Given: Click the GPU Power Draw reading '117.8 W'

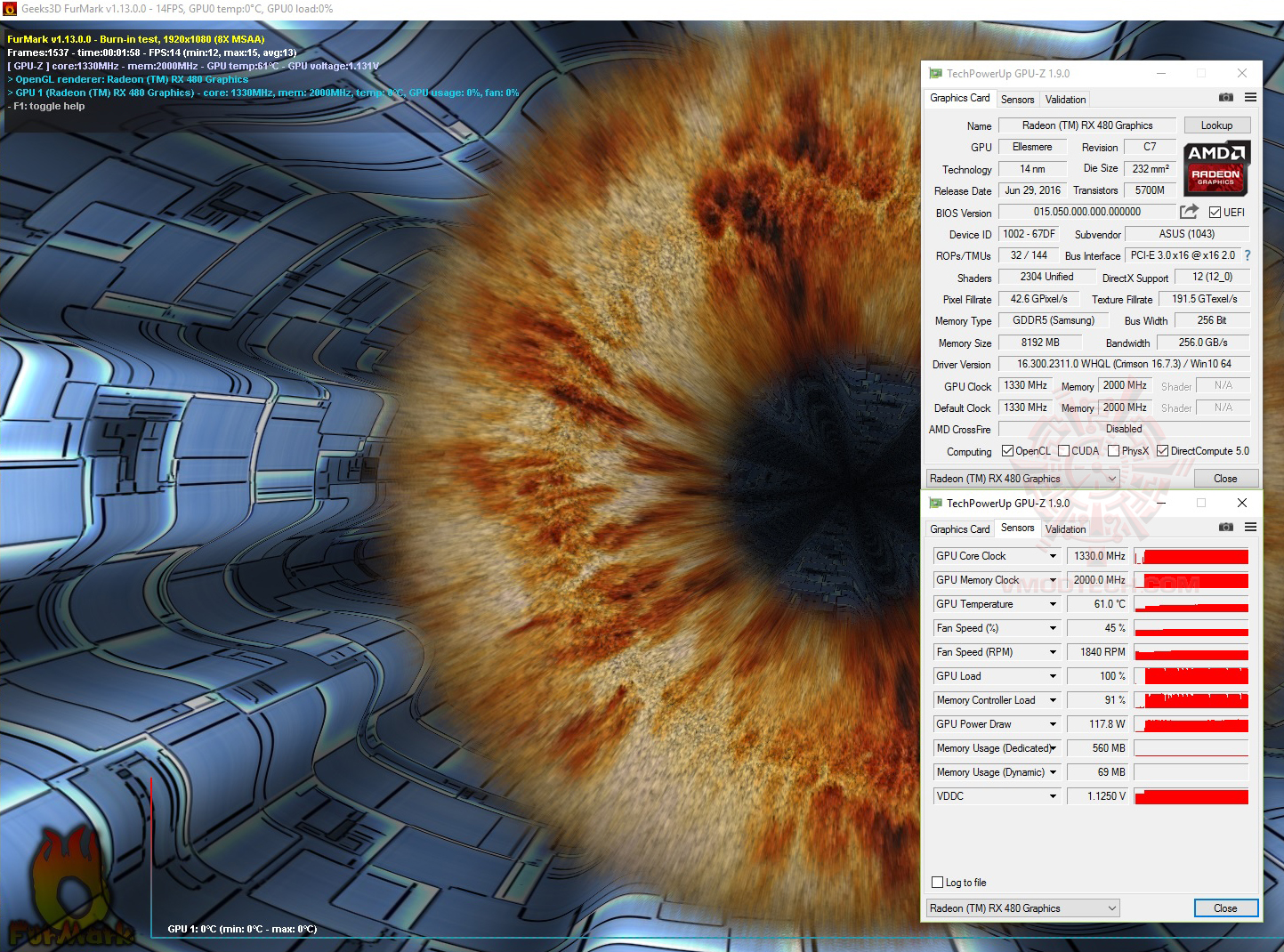Looking at the screenshot, I should click(1098, 724).
